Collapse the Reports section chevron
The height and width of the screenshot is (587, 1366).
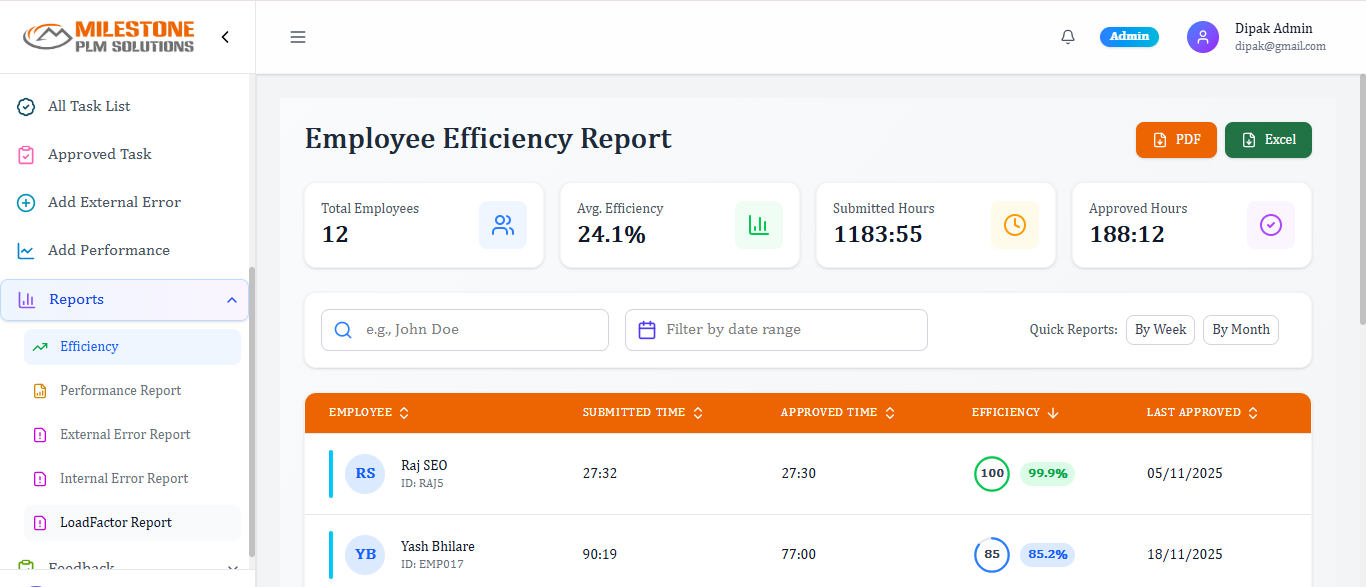click(232, 299)
